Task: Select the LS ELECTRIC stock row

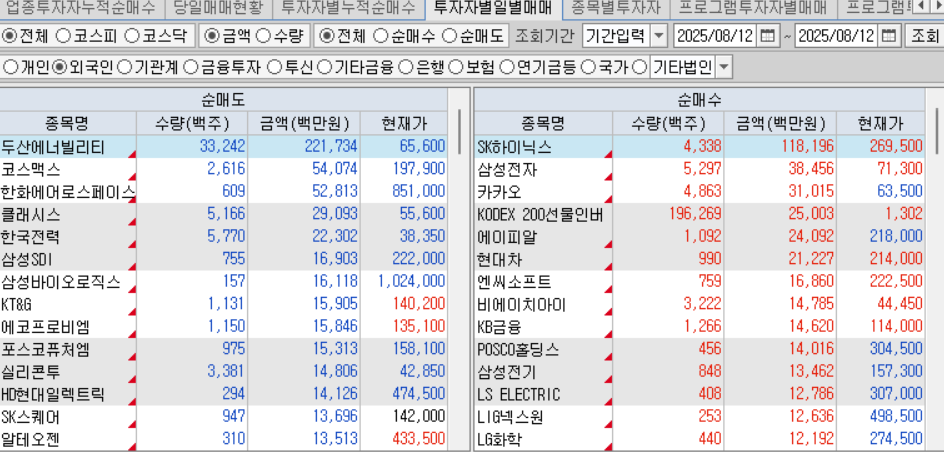Action: tap(700, 395)
